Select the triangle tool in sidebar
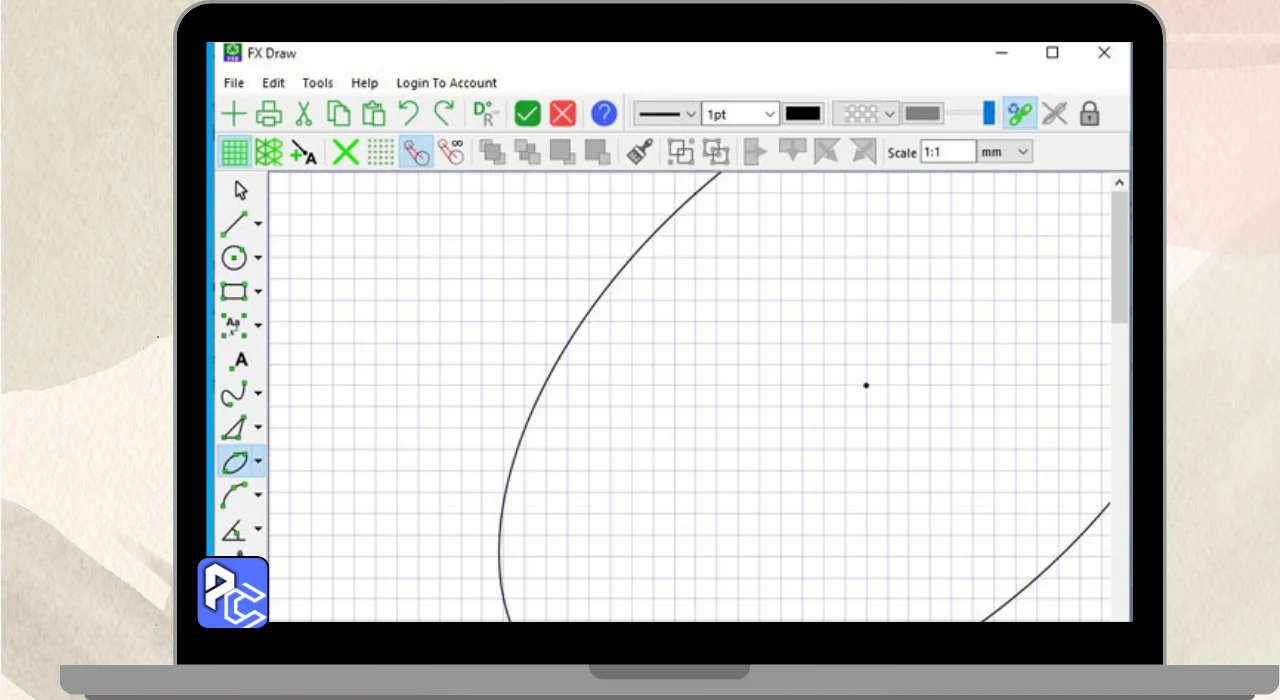Image resolution: width=1280 pixels, height=700 pixels. pos(234,428)
